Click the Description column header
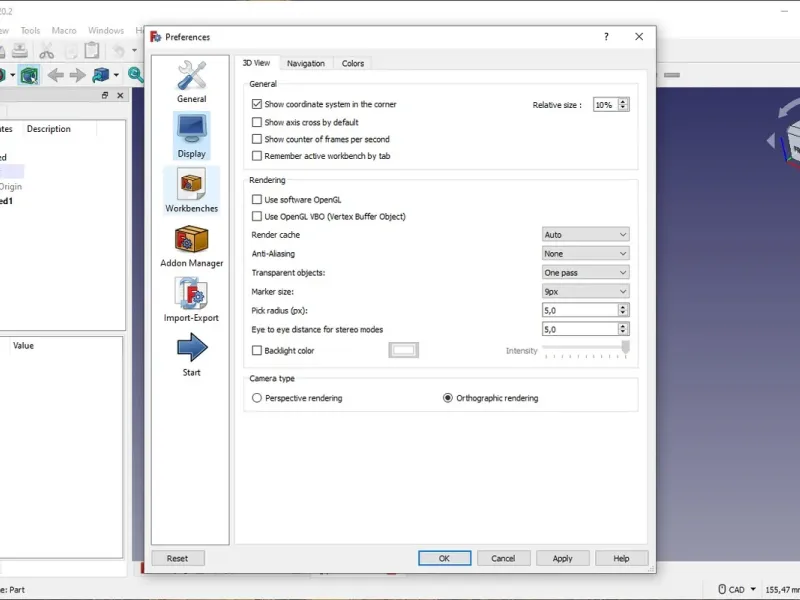The image size is (800, 600). click(49, 129)
